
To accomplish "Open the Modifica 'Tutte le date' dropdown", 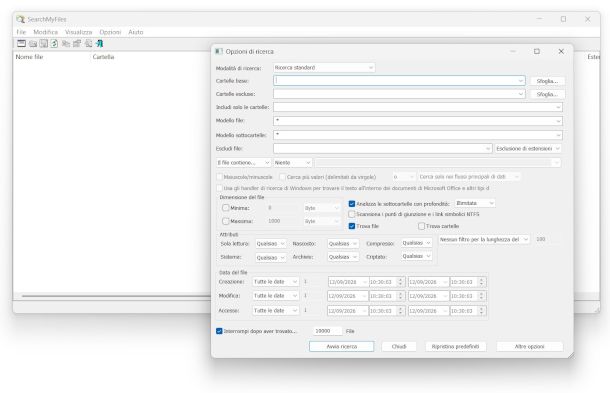I will coord(275,296).
